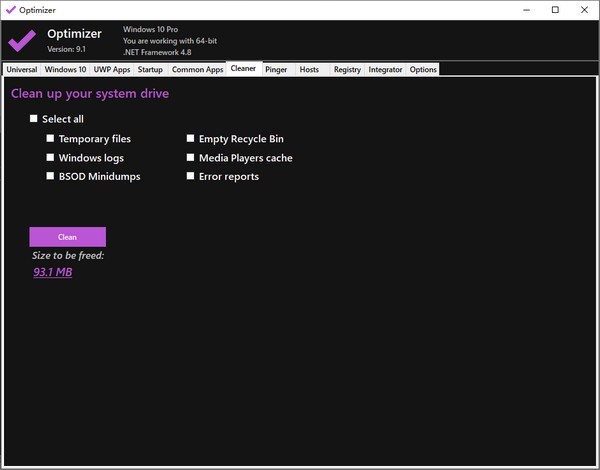
Task: Click 'You are working with 64-bit' text
Action: 170,41
